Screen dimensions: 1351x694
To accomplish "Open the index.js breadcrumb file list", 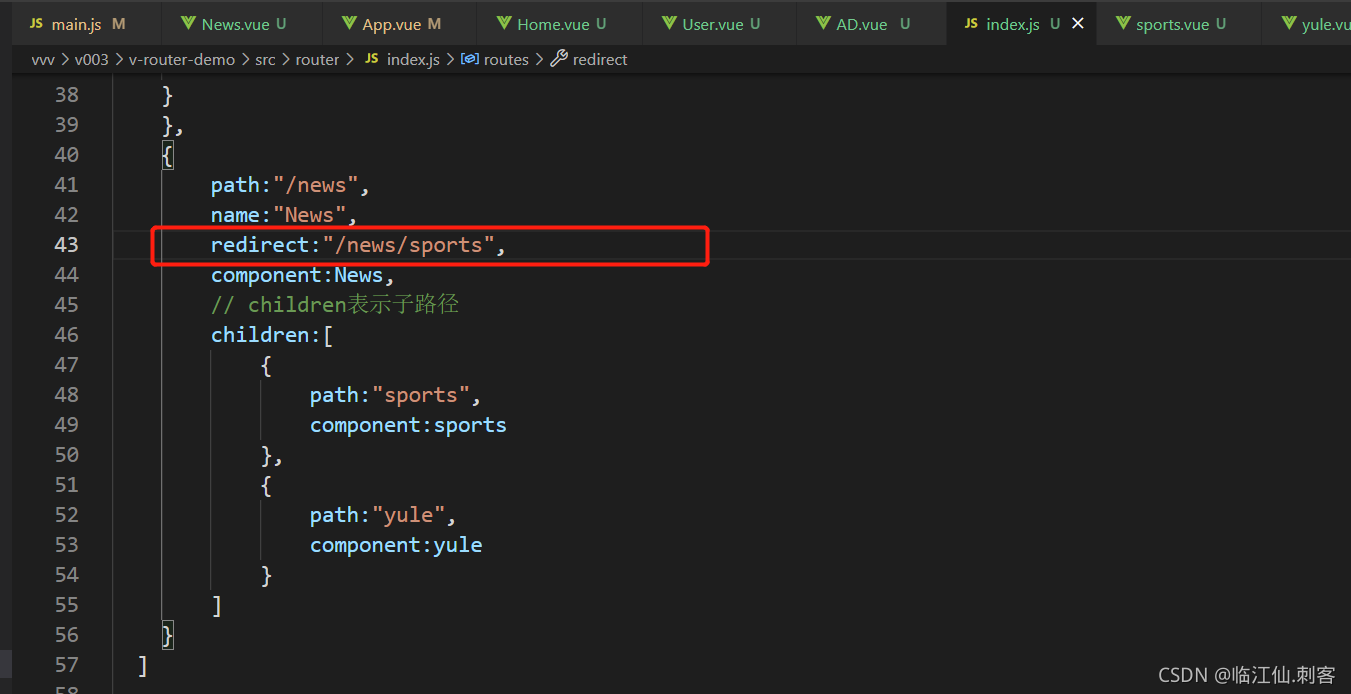I will (413, 60).
